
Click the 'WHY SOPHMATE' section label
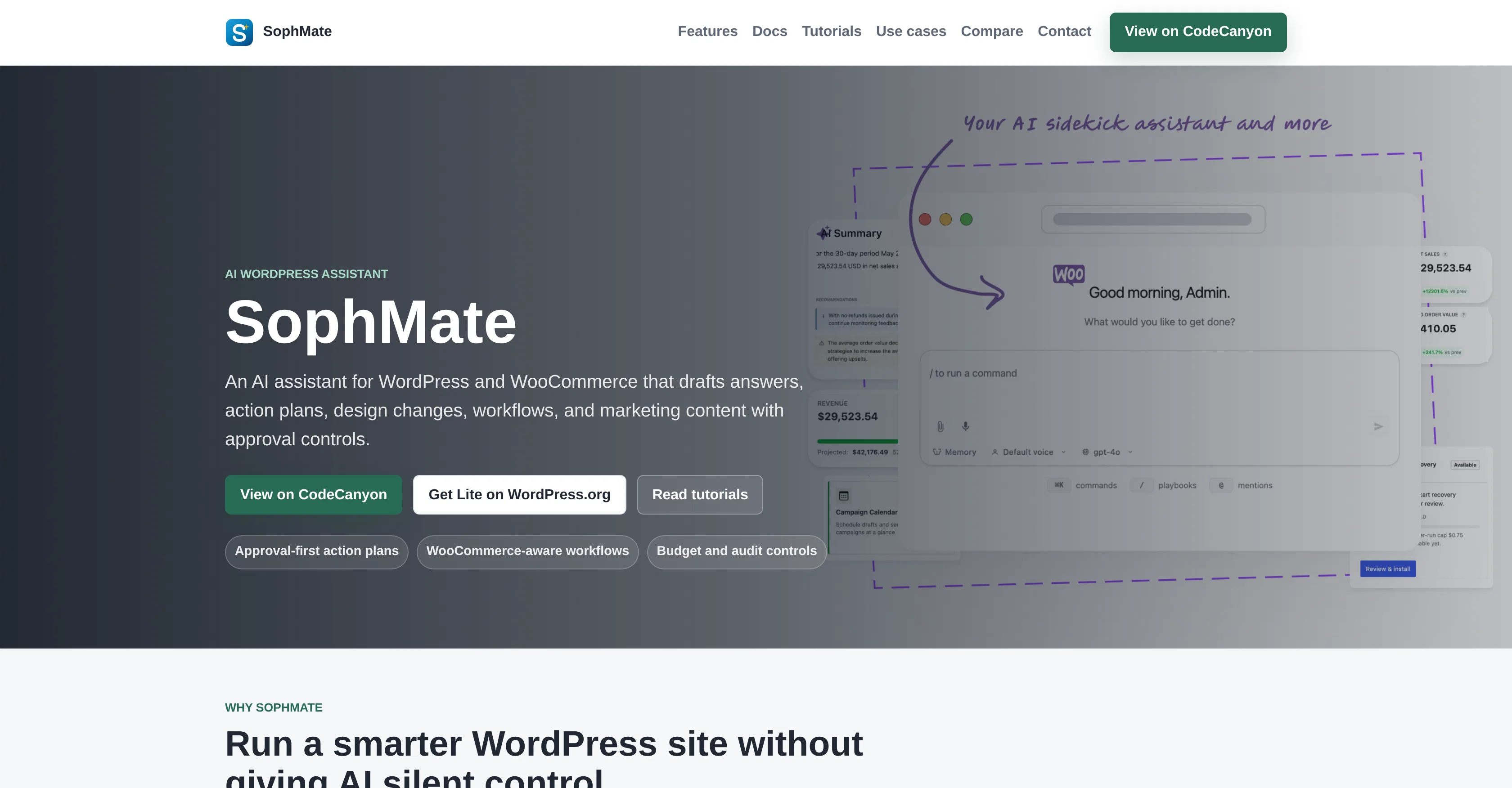point(274,707)
